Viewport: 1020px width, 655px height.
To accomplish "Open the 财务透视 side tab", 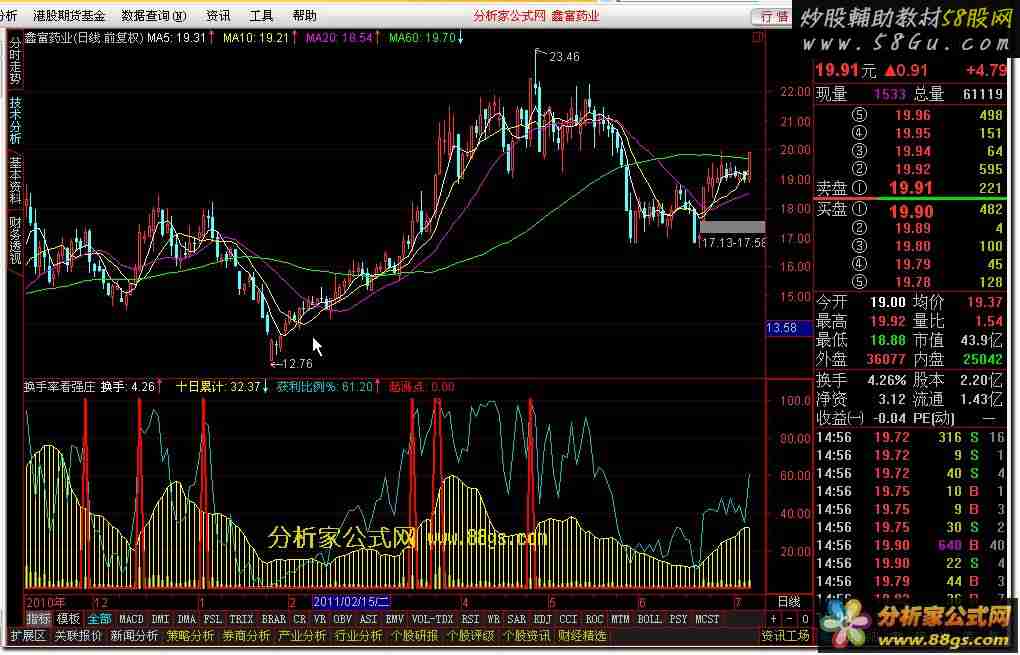I will coord(15,241).
